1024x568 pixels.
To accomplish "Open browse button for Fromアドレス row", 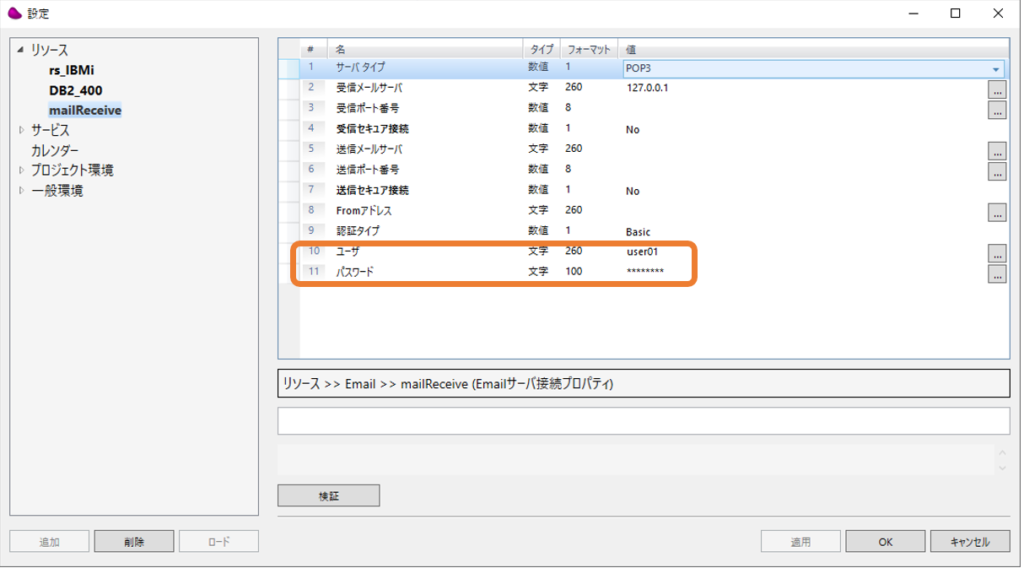I will pos(997,212).
